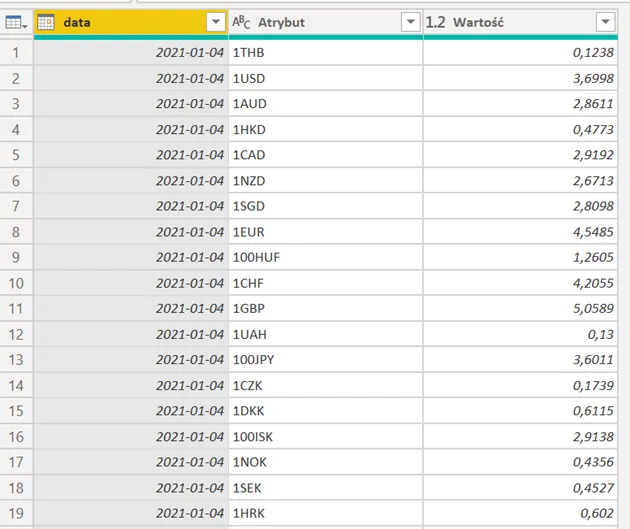Select row number 1

(16, 52)
